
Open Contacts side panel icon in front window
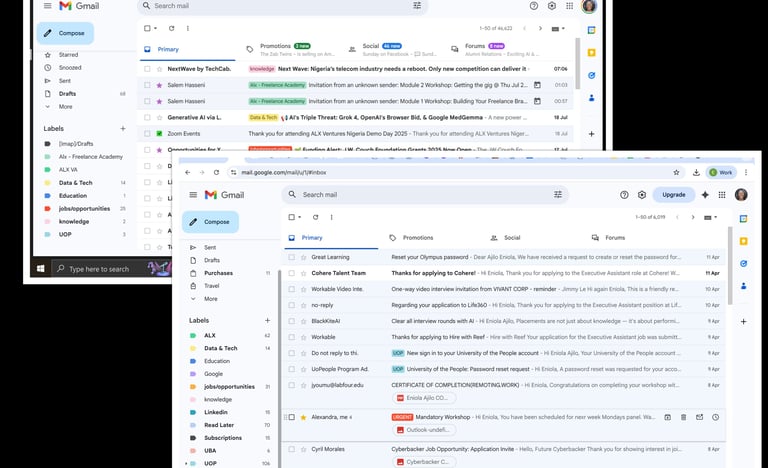(x=744, y=286)
